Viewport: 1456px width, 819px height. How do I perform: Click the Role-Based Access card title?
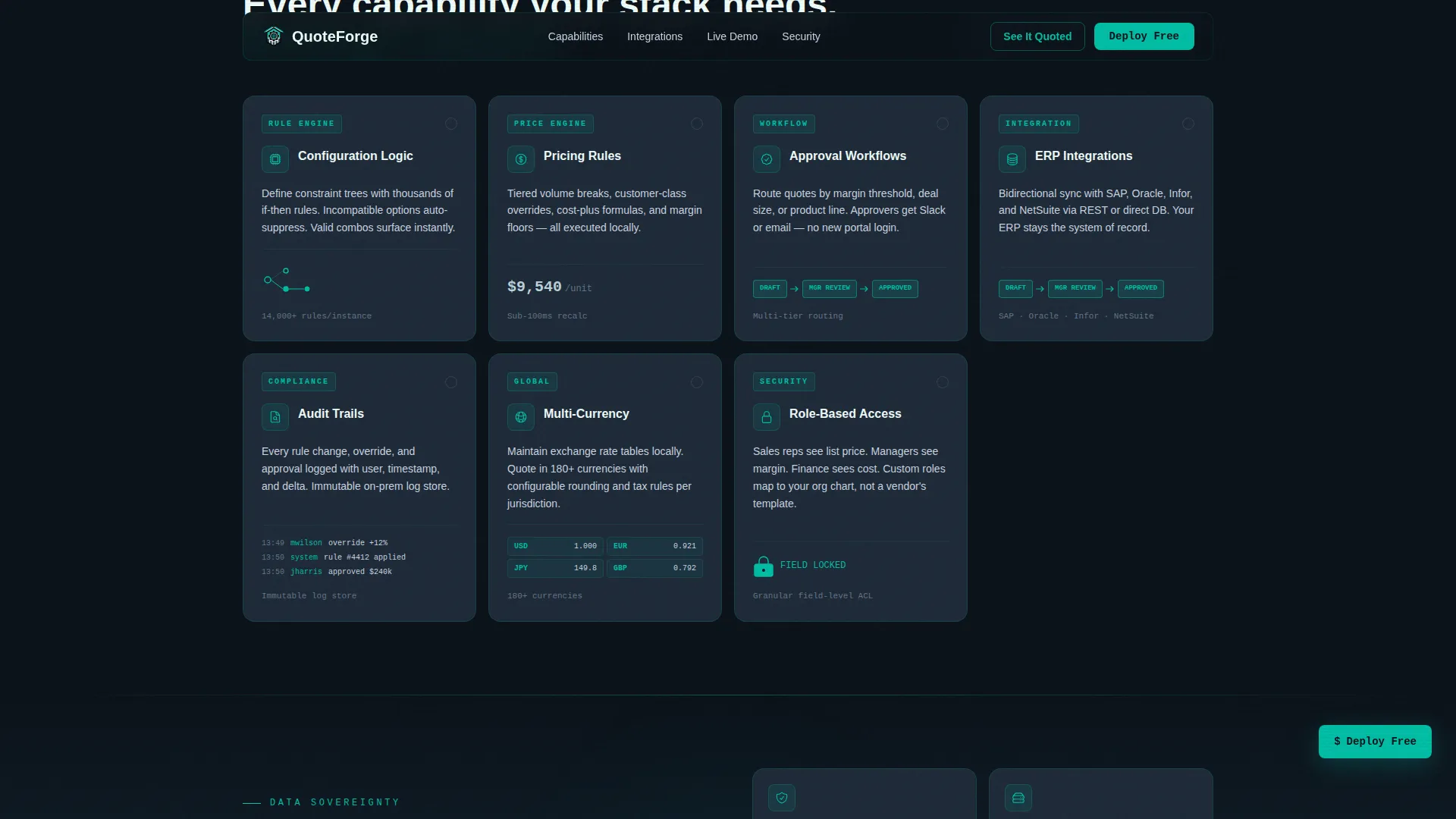[845, 413]
